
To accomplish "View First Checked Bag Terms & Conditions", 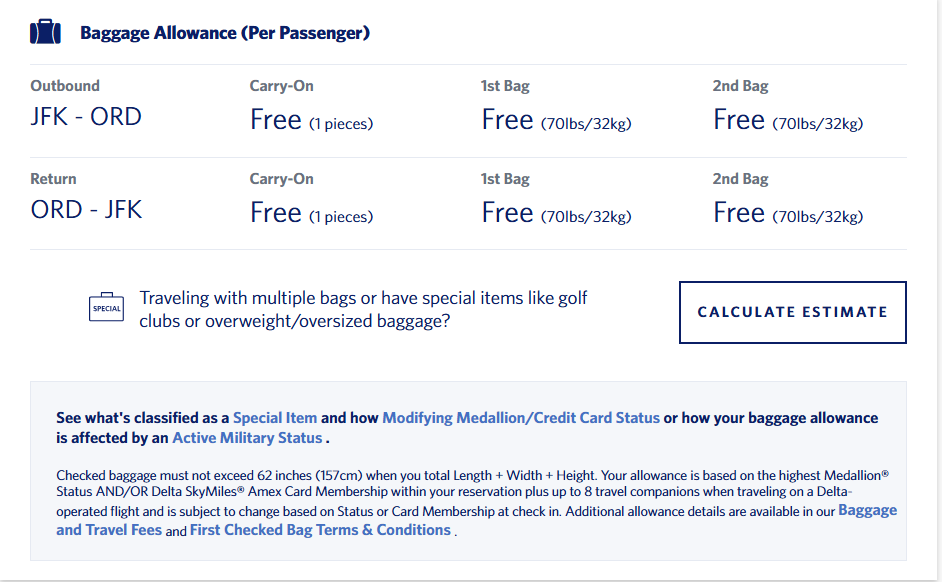I will (x=320, y=530).
